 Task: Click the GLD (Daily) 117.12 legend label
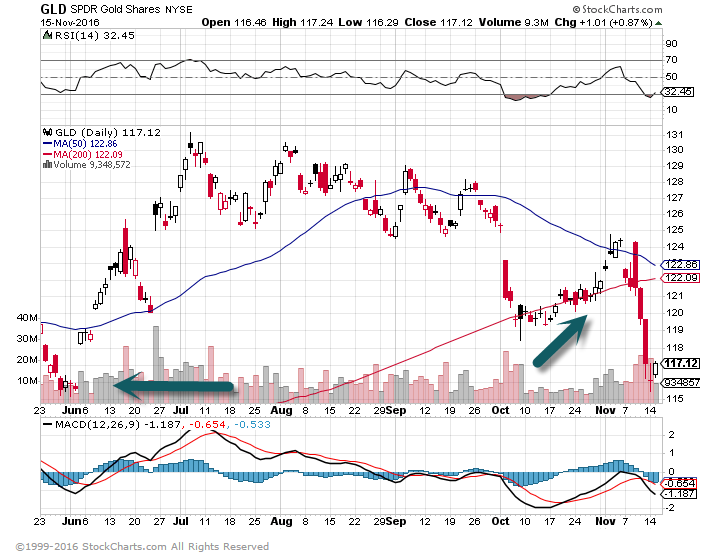(x=108, y=133)
